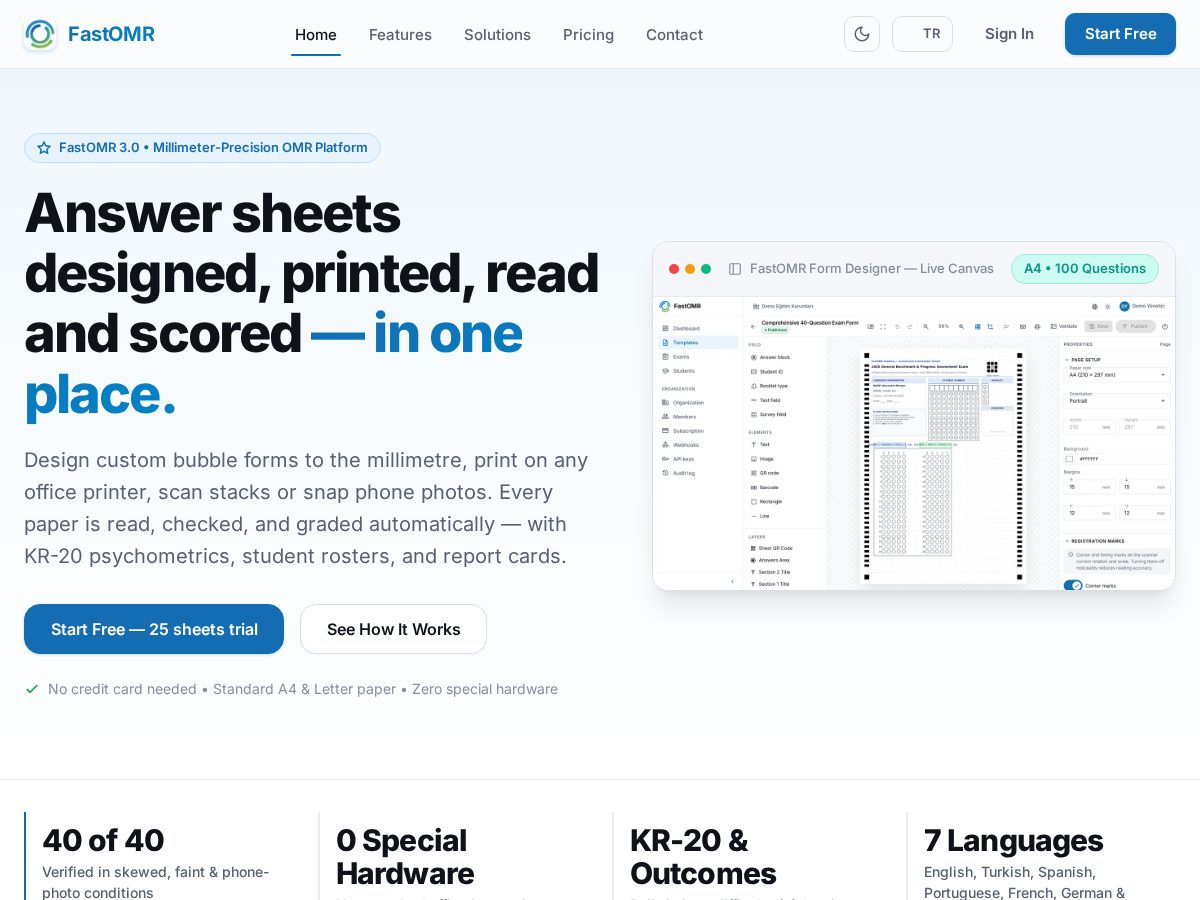
Task: Collapse the preview sidebar with chevron
Action: tap(732, 581)
